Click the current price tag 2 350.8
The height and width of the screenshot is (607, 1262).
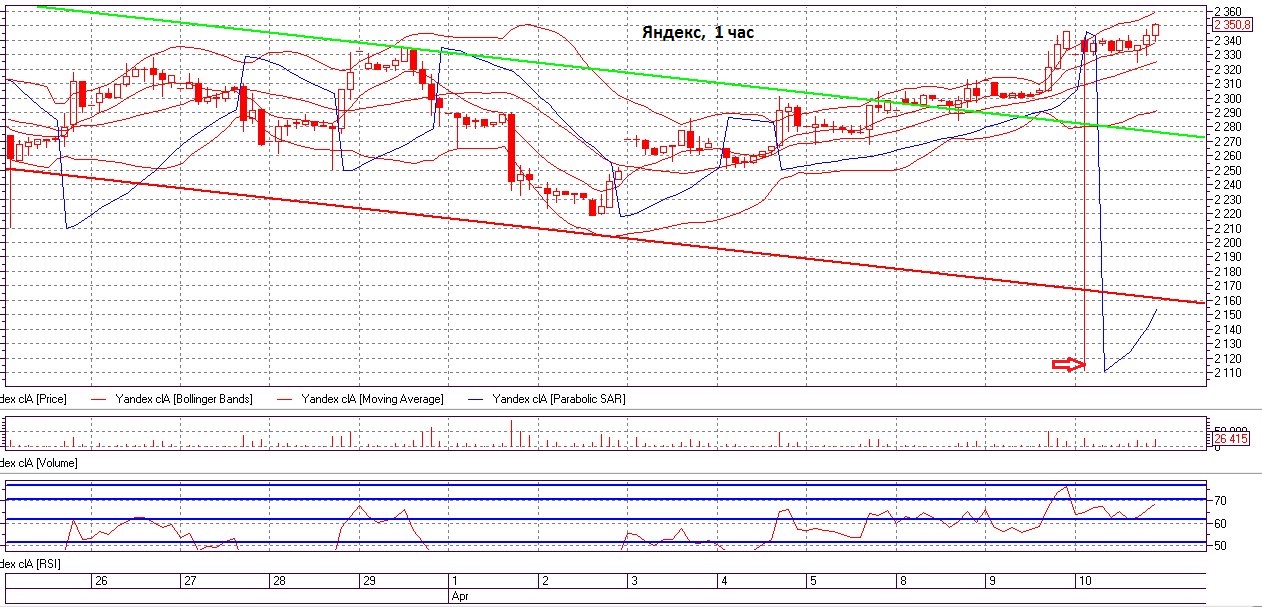click(x=1233, y=25)
